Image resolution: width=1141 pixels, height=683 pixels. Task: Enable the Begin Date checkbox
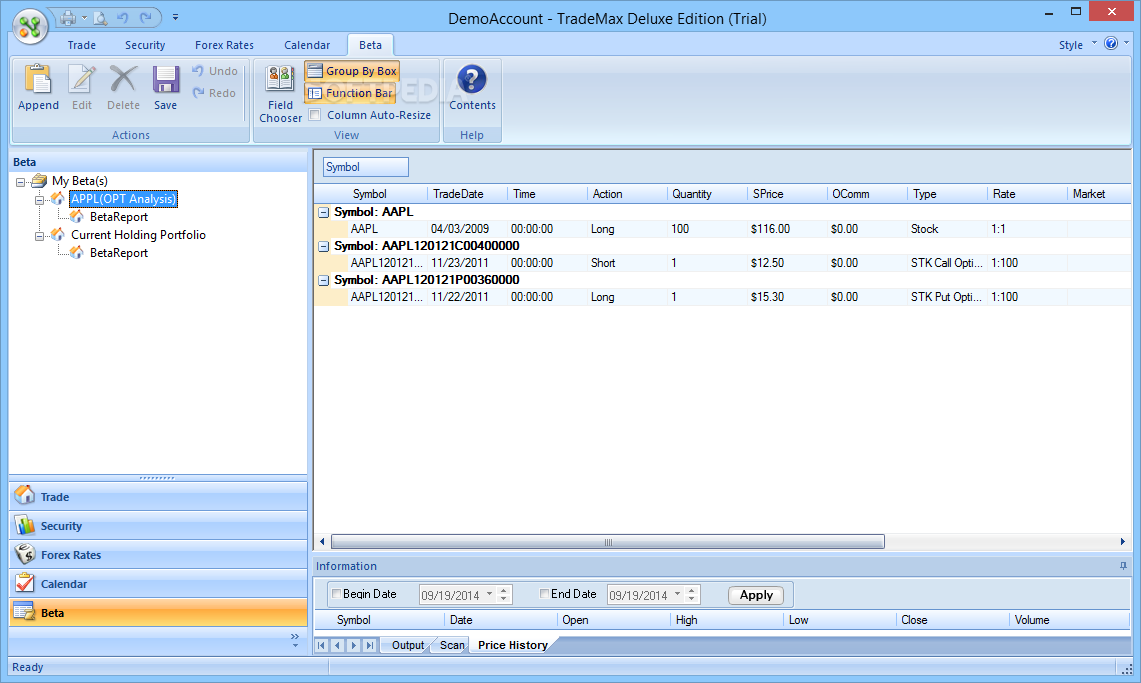[336, 594]
